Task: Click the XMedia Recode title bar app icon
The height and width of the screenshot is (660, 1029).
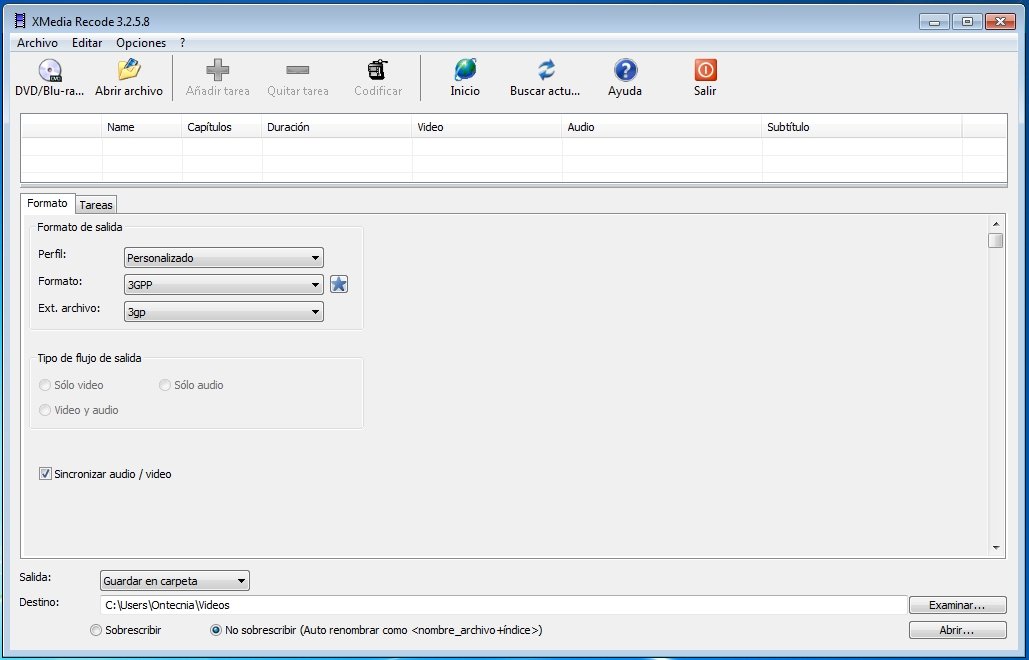Action: (20, 21)
